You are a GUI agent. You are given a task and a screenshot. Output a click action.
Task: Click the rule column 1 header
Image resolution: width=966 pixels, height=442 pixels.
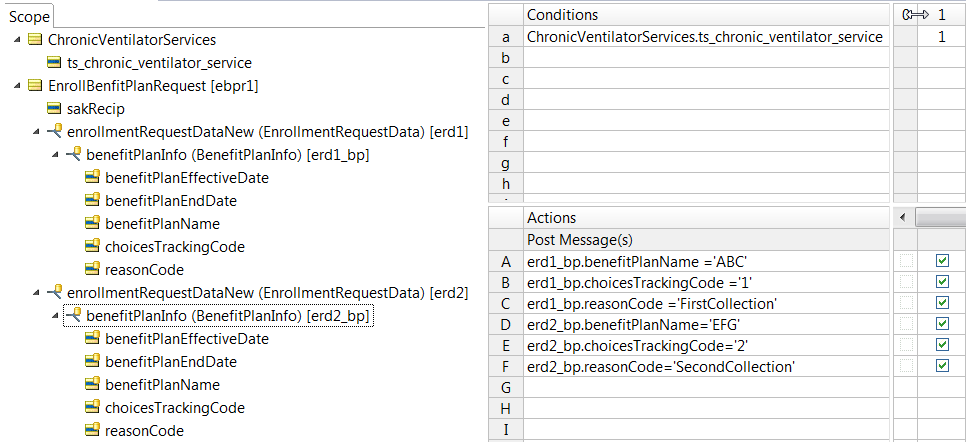pyautogui.click(x=941, y=15)
